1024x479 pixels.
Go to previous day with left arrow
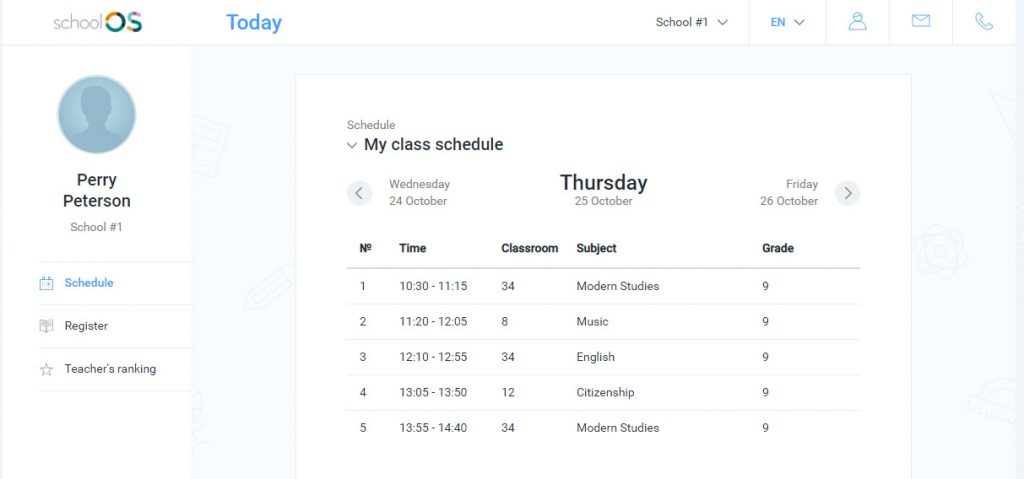click(x=359, y=193)
